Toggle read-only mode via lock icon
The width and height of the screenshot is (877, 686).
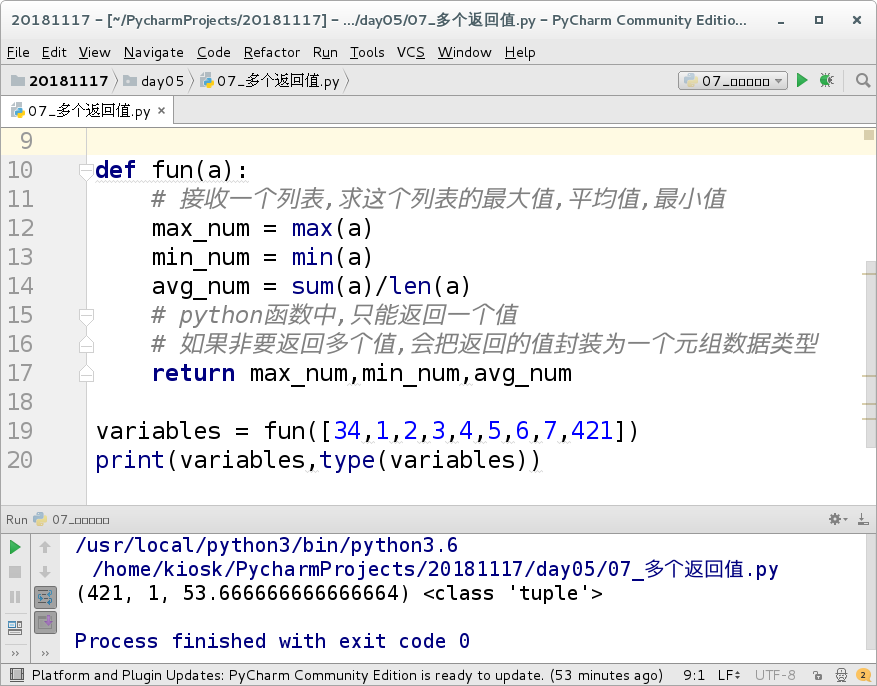click(x=816, y=674)
